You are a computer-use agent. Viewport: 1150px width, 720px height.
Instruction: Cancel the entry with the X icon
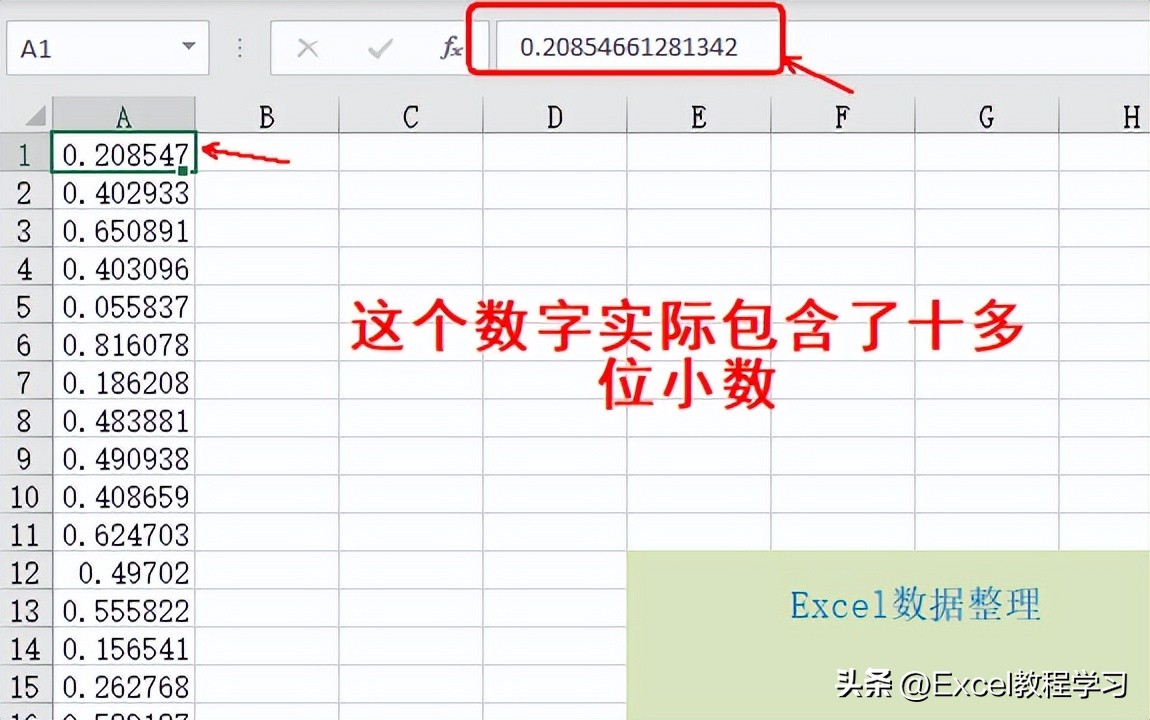click(310, 46)
